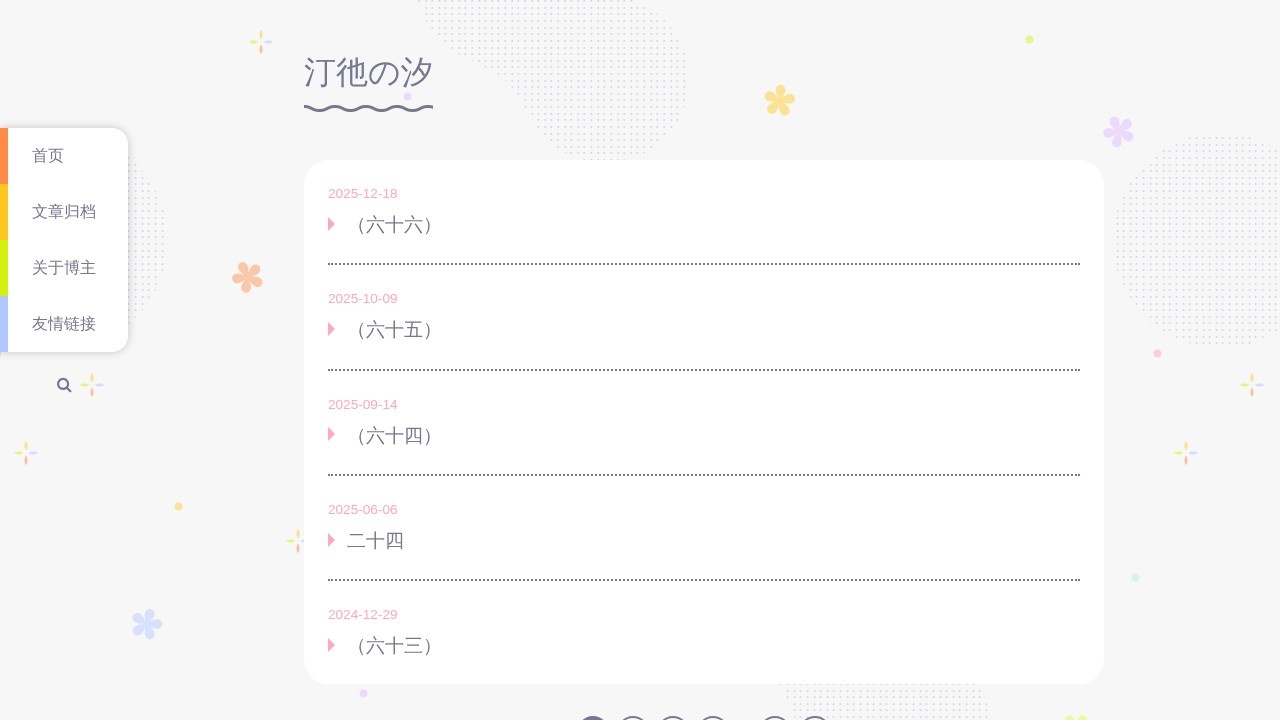Screen dimensions: 1280x720
Task: Go to 首页 in the sidebar
Action: pyautogui.click(x=48, y=156)
